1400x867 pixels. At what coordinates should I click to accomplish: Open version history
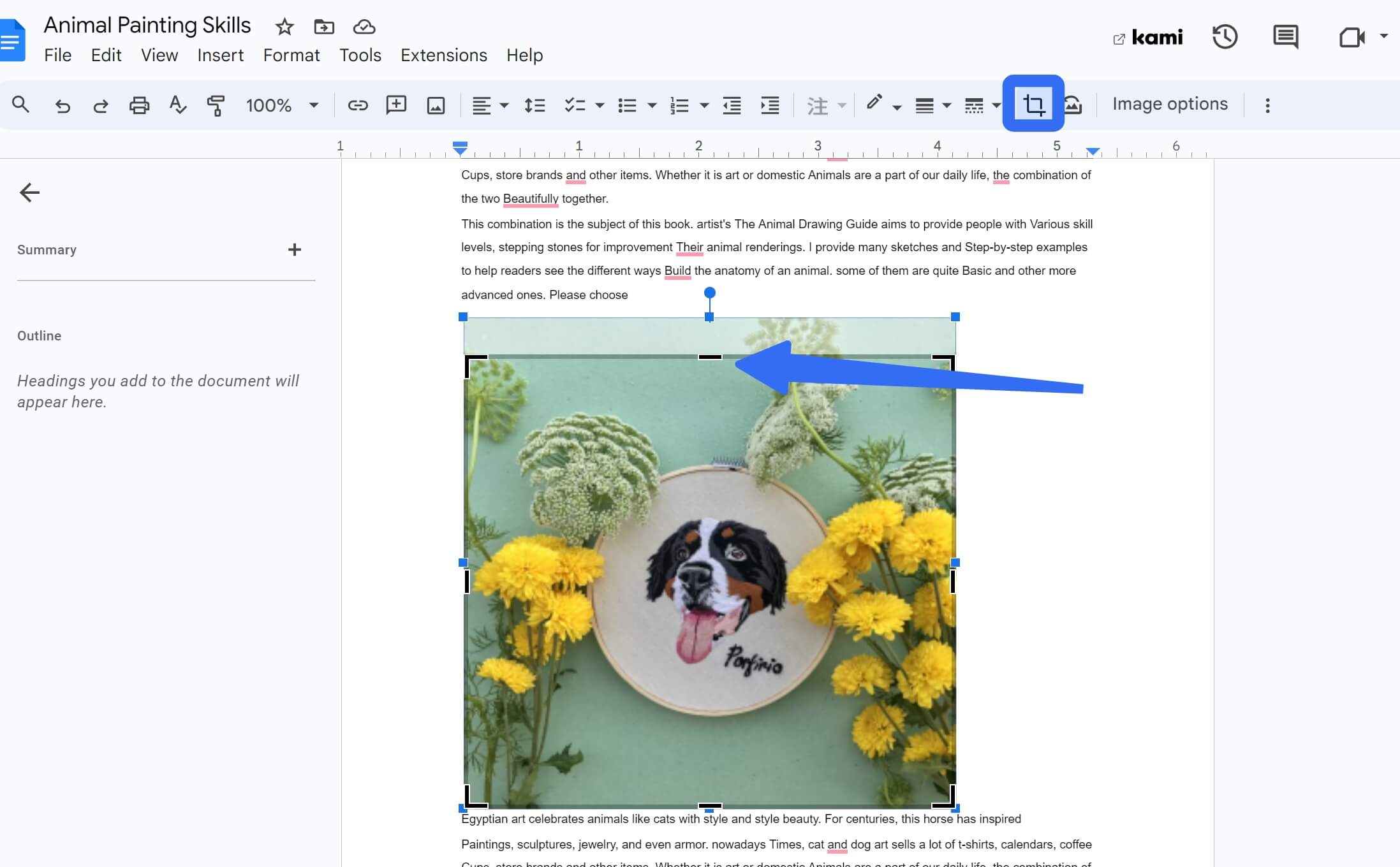(x=1225, y=37)
